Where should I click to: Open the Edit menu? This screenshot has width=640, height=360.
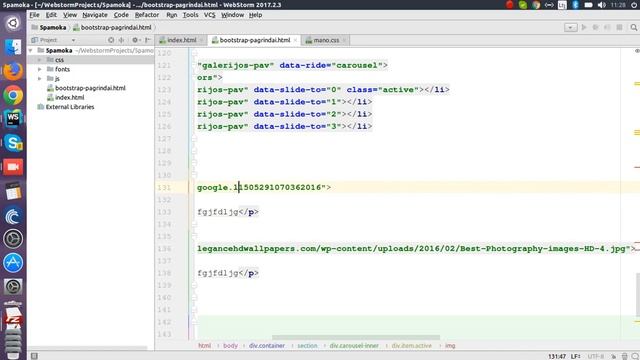point(51,15)
